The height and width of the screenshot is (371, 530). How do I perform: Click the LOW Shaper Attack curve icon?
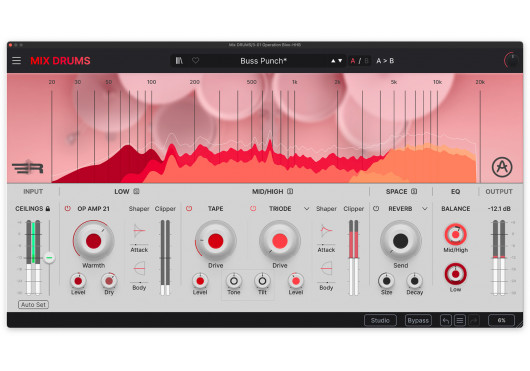coord(139,231)
